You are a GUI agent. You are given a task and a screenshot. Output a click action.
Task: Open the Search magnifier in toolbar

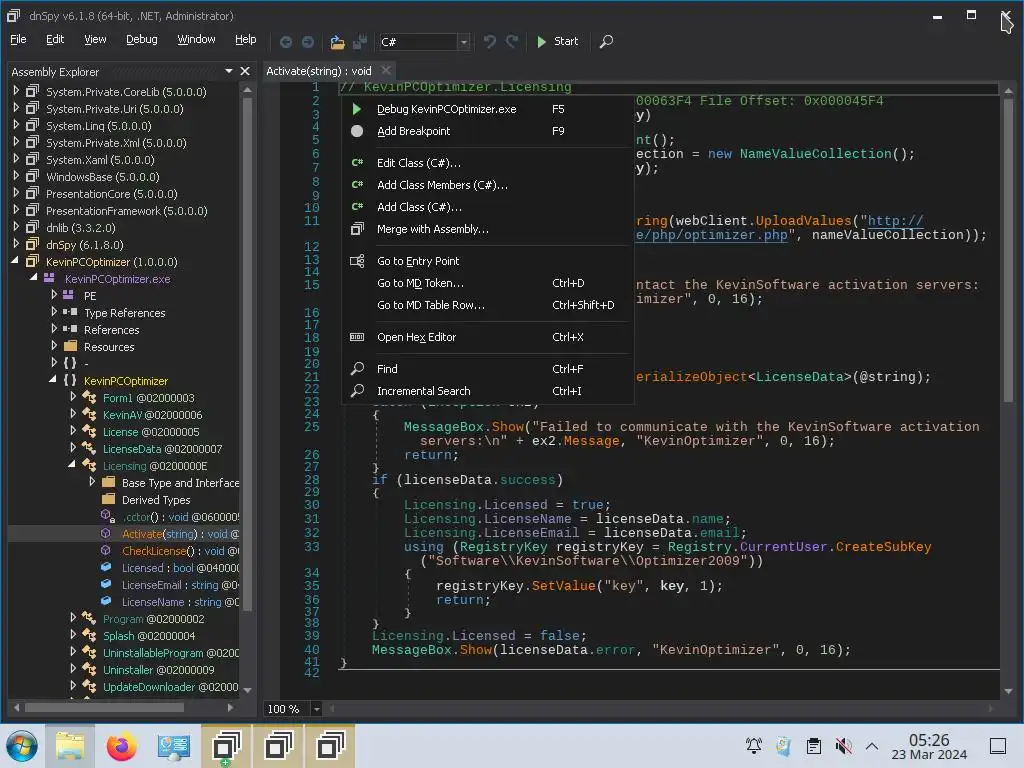click(606, 42)
